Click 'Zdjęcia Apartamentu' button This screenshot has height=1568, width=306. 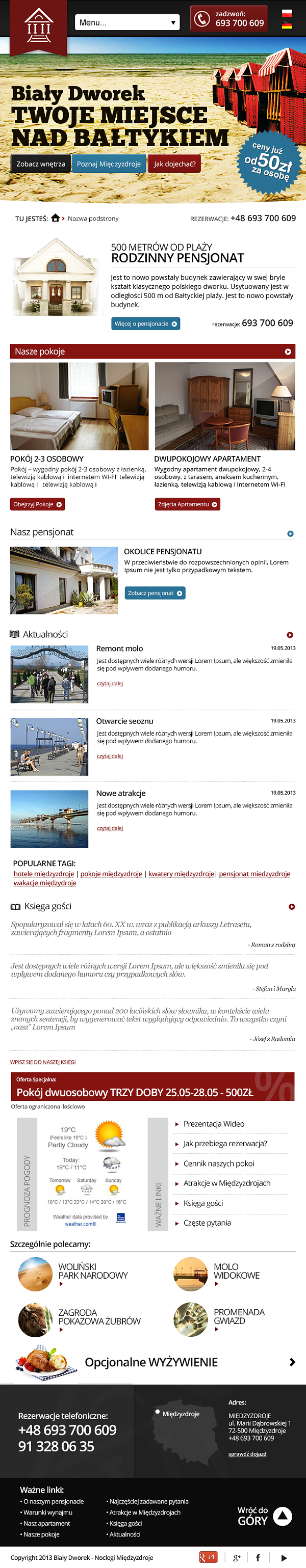[x=187, y=505]
